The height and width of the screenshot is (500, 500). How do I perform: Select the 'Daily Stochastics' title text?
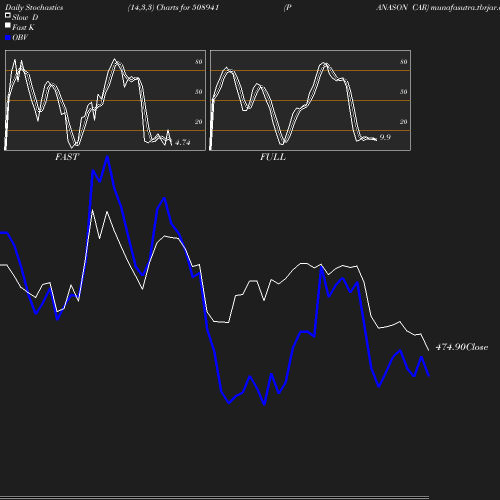34,8
